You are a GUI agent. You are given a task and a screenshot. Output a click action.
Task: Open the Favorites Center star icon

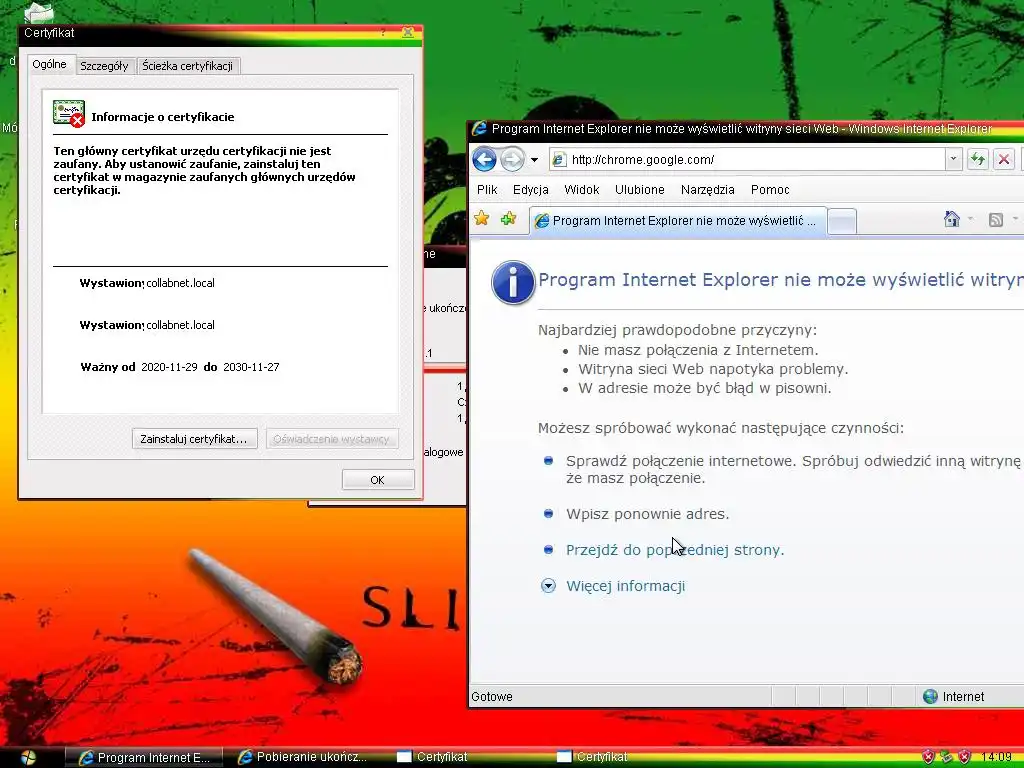[482, 219]
